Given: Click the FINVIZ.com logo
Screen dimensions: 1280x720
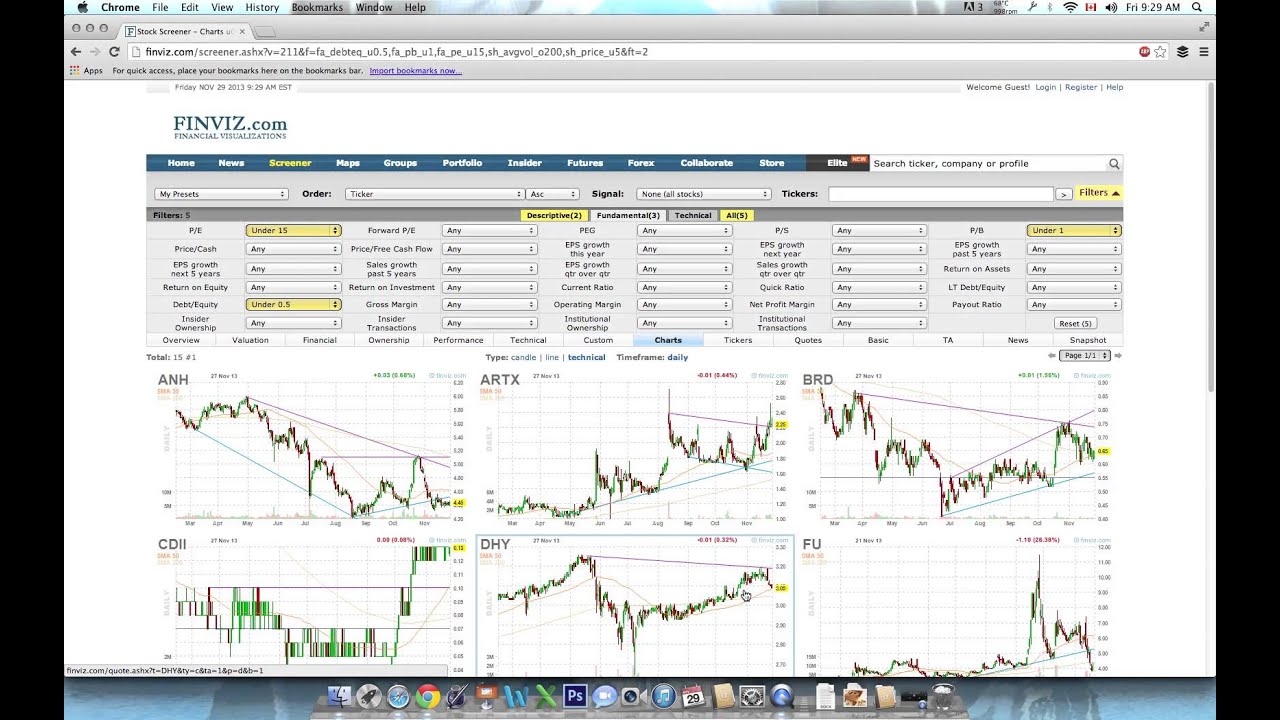Looking at the screenshot, I should point(230,127).
